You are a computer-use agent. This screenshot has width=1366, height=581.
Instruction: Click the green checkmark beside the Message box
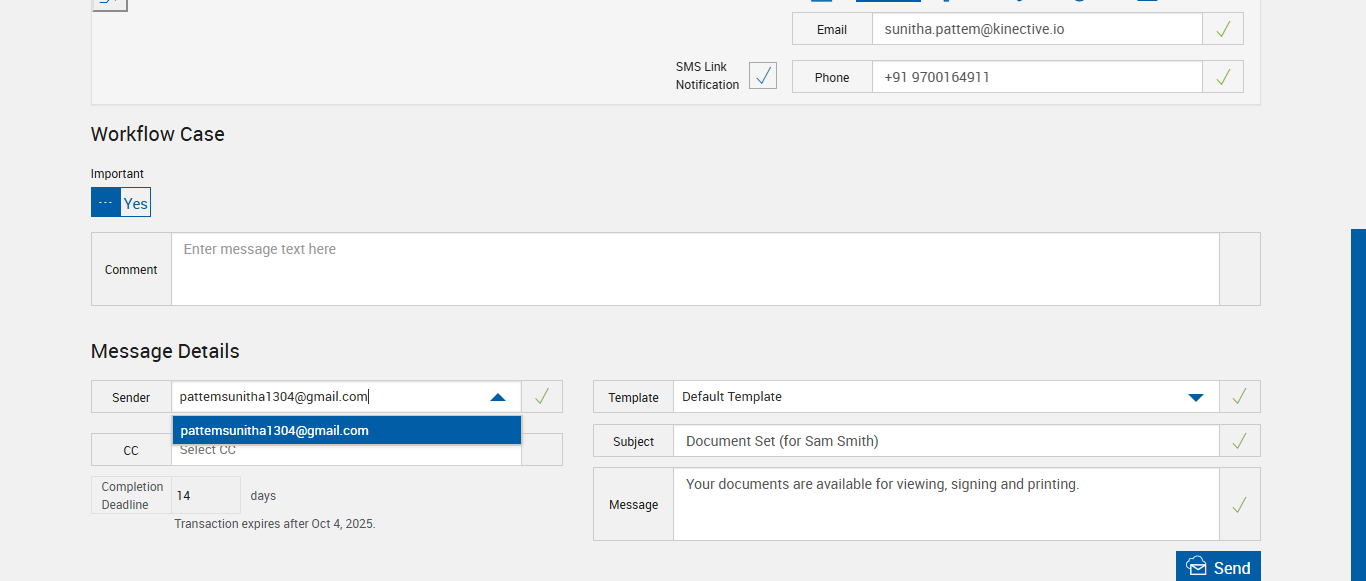coord(1239,505)
